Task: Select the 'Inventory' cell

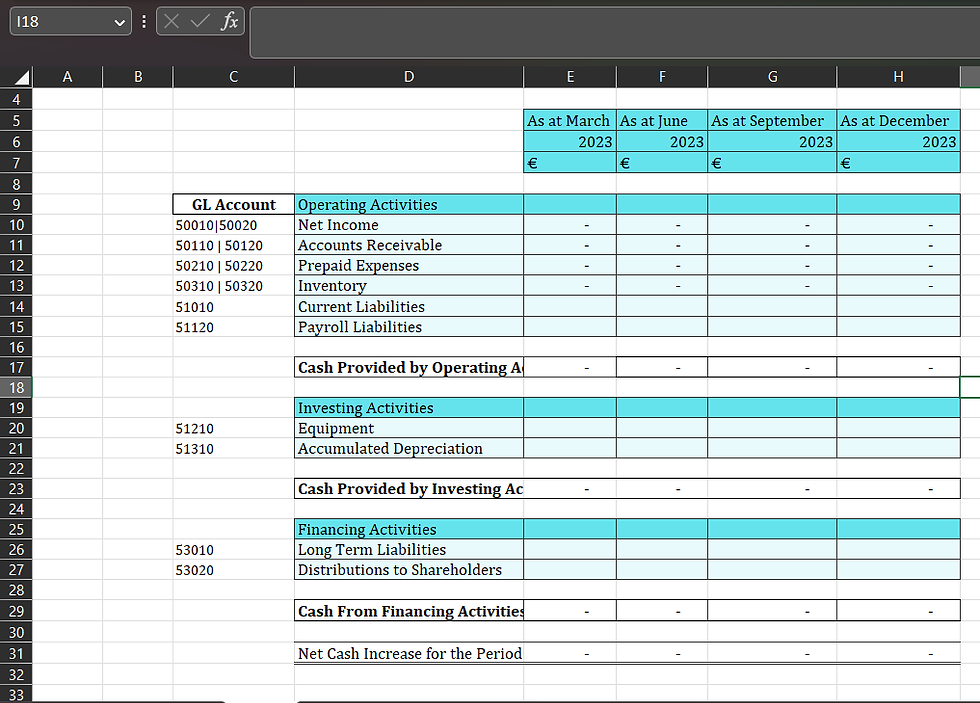Action: [409, 286]
